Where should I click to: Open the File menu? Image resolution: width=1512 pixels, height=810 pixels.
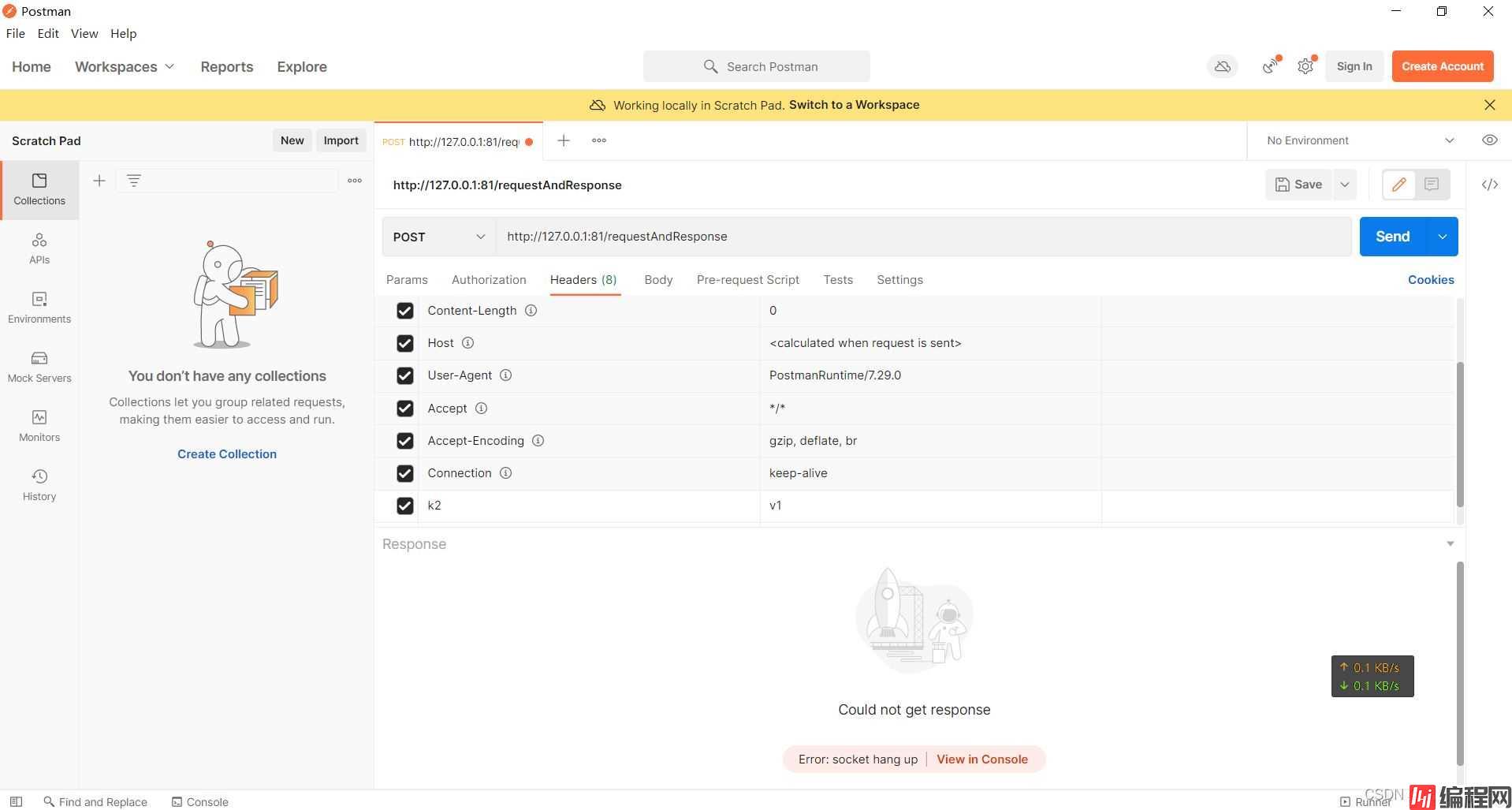click(15, 33)
